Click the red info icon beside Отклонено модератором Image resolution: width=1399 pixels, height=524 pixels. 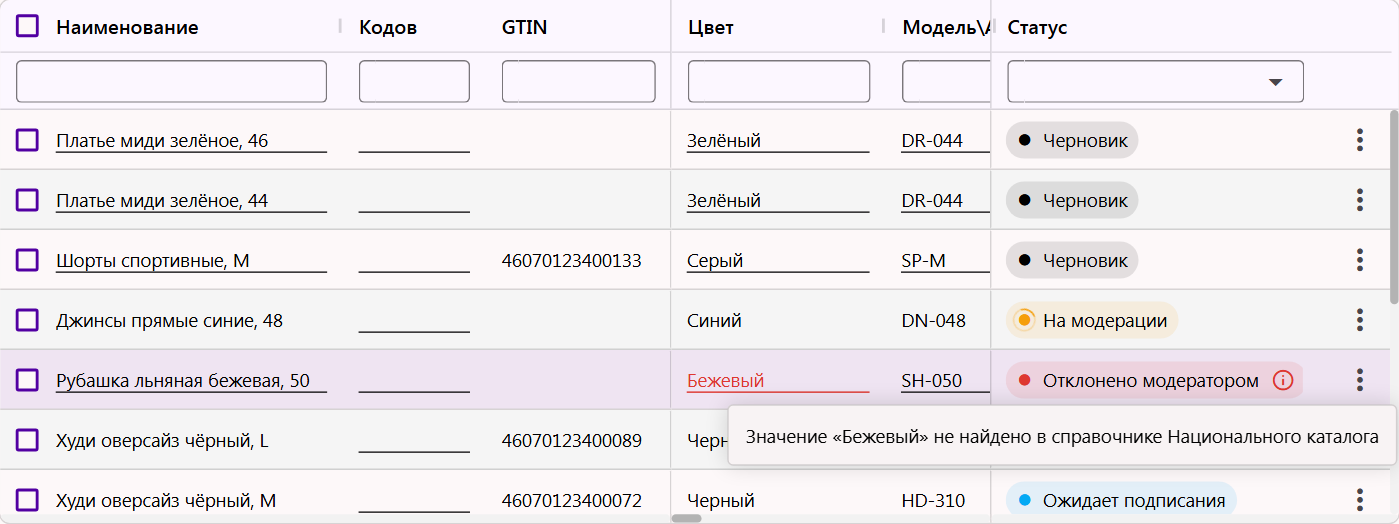[1283, 380]
